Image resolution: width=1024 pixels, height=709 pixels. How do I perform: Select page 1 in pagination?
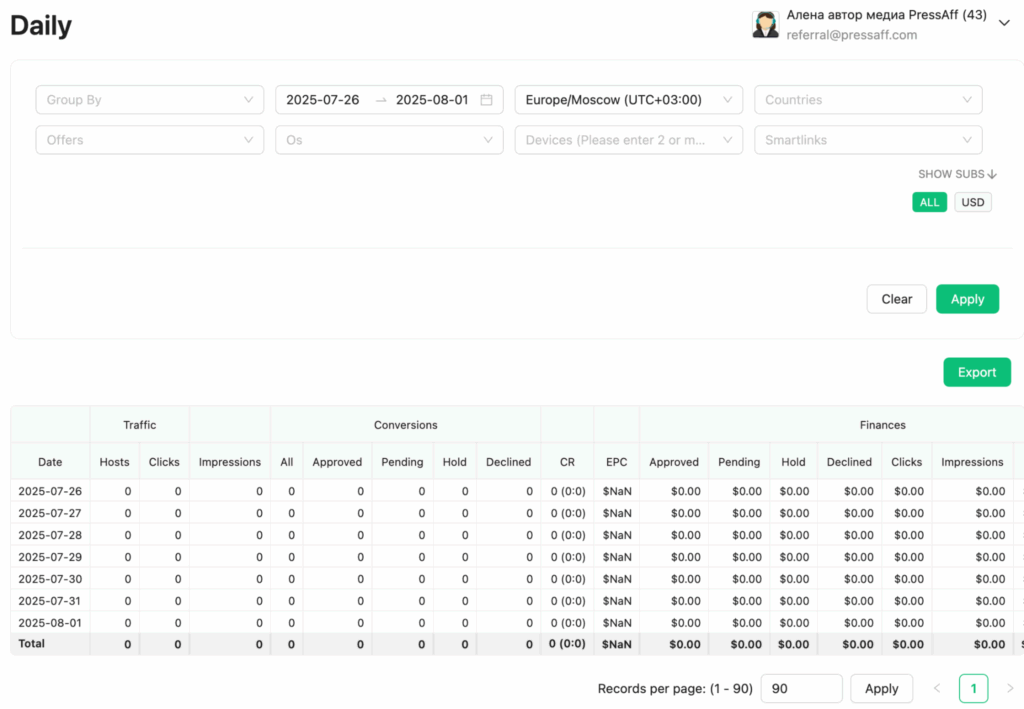pos(973,688)
